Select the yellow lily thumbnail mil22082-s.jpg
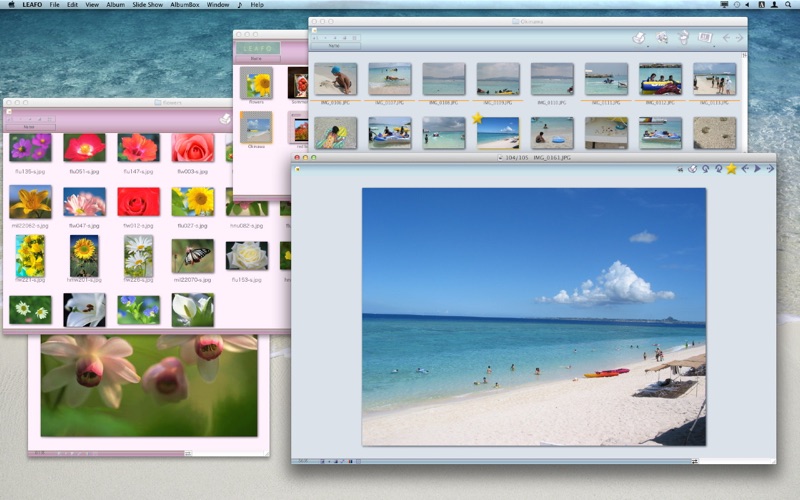This screenshot has width=800, height=500. (x=30, y=202)
